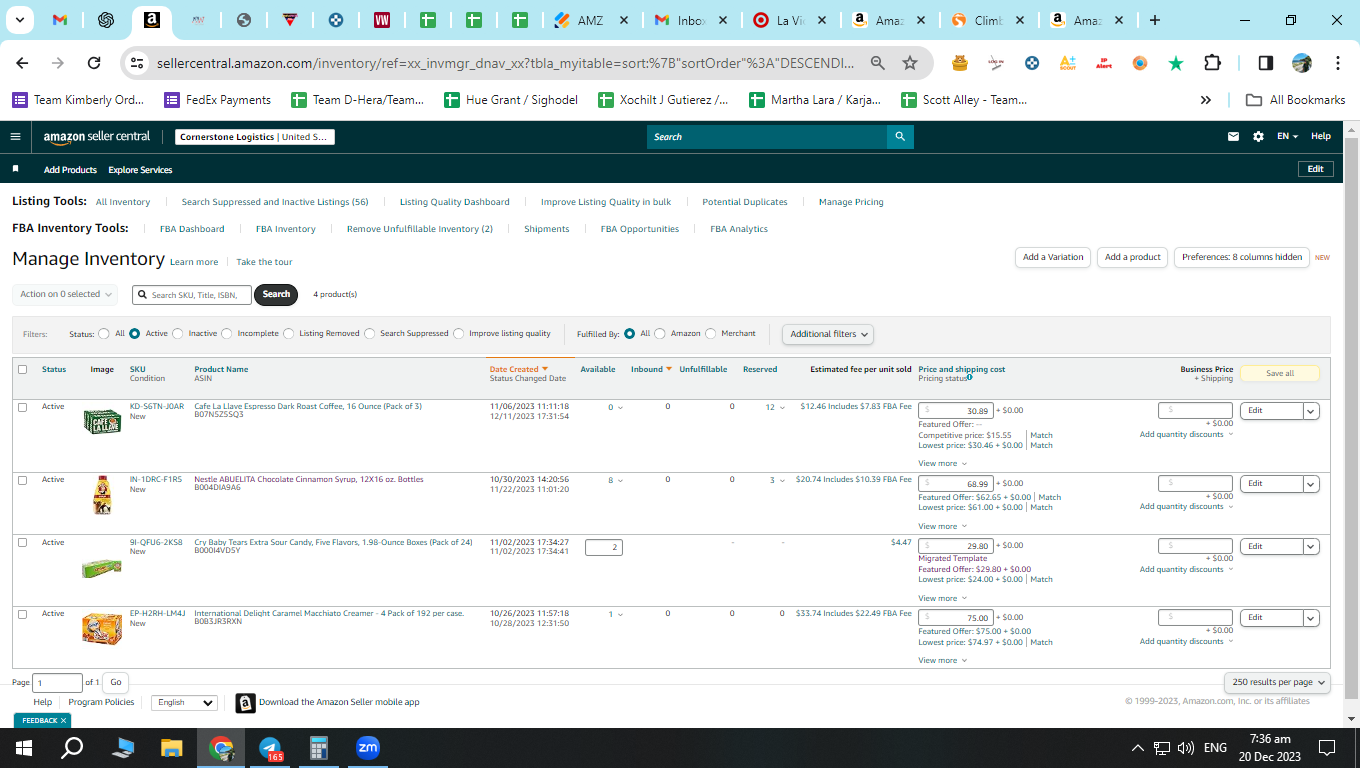
Task: Expand the Additional filters dropdown
Action: pos(827,334)
